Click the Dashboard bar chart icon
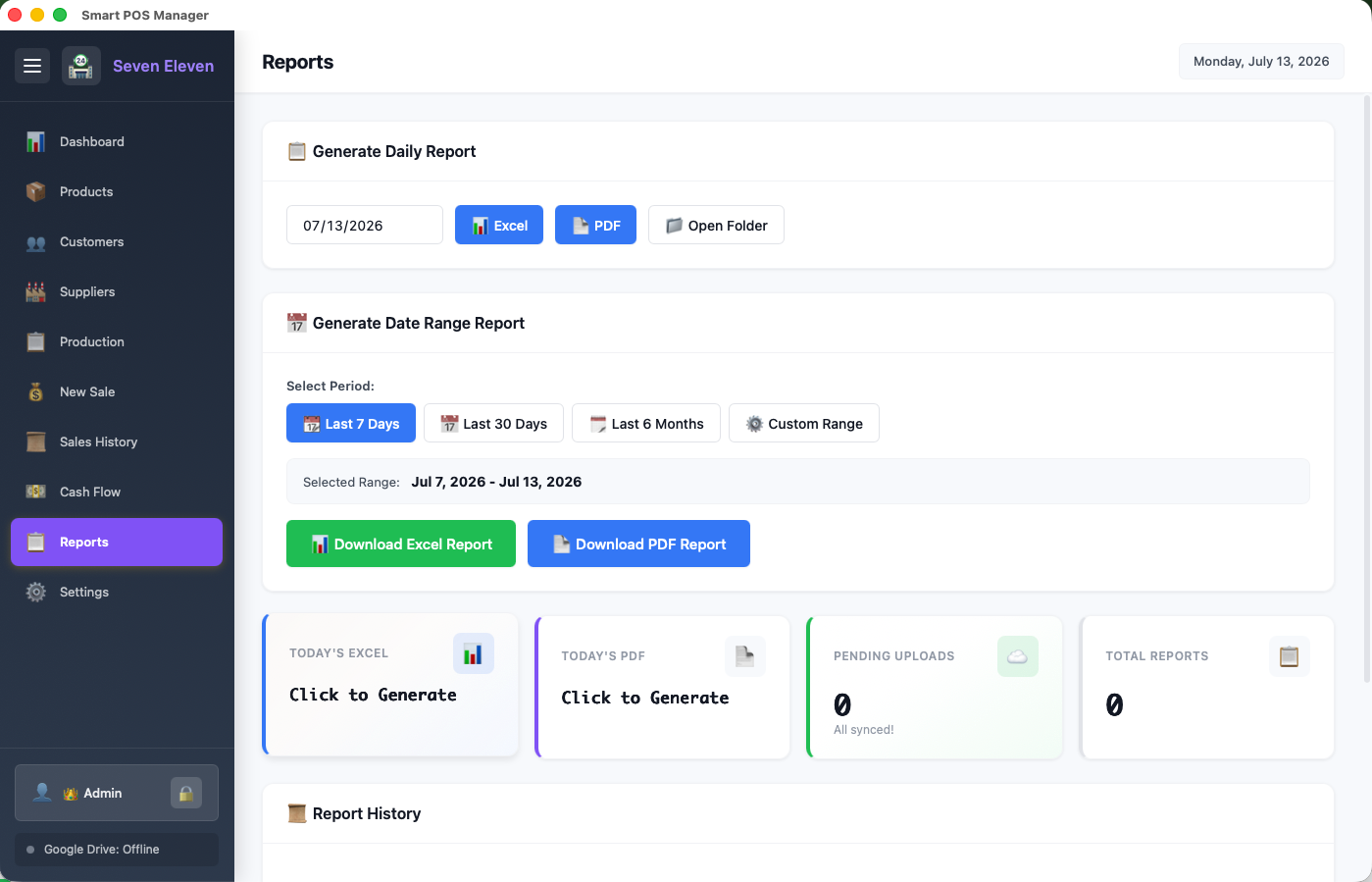This screenshot has height=882, width=1372. point(36,141)
